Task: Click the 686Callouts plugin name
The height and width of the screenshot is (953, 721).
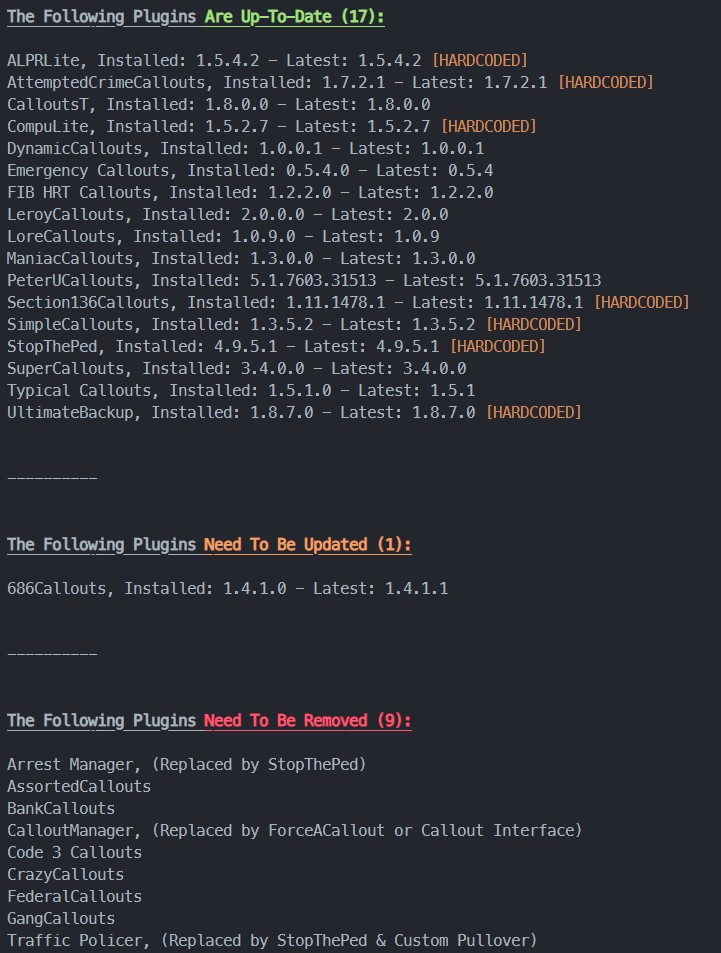Action: [x=56, y=589]
